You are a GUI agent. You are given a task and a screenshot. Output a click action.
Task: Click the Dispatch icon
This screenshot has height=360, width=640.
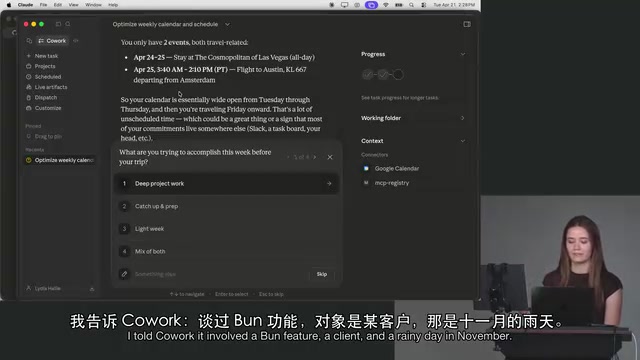(x=29, y=98)
